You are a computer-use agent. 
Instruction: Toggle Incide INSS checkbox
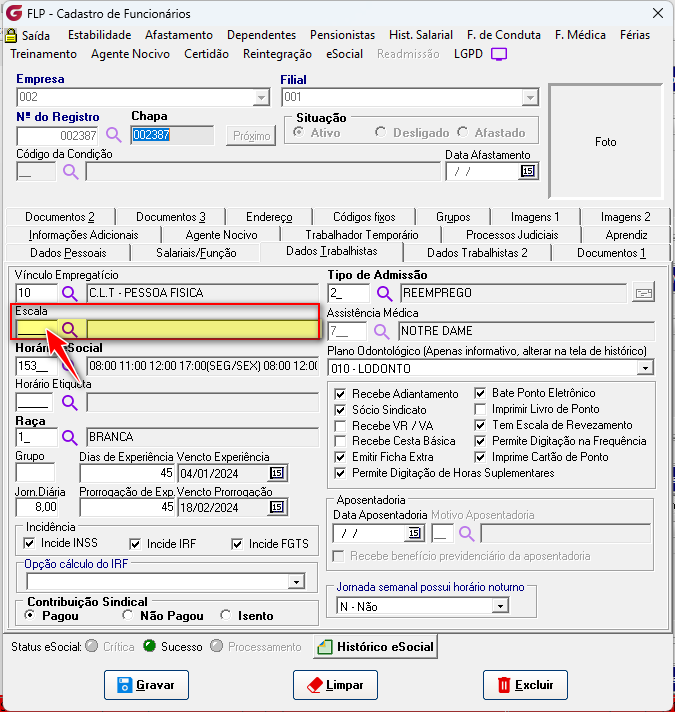pyautogui.click(x=29, y=543)
